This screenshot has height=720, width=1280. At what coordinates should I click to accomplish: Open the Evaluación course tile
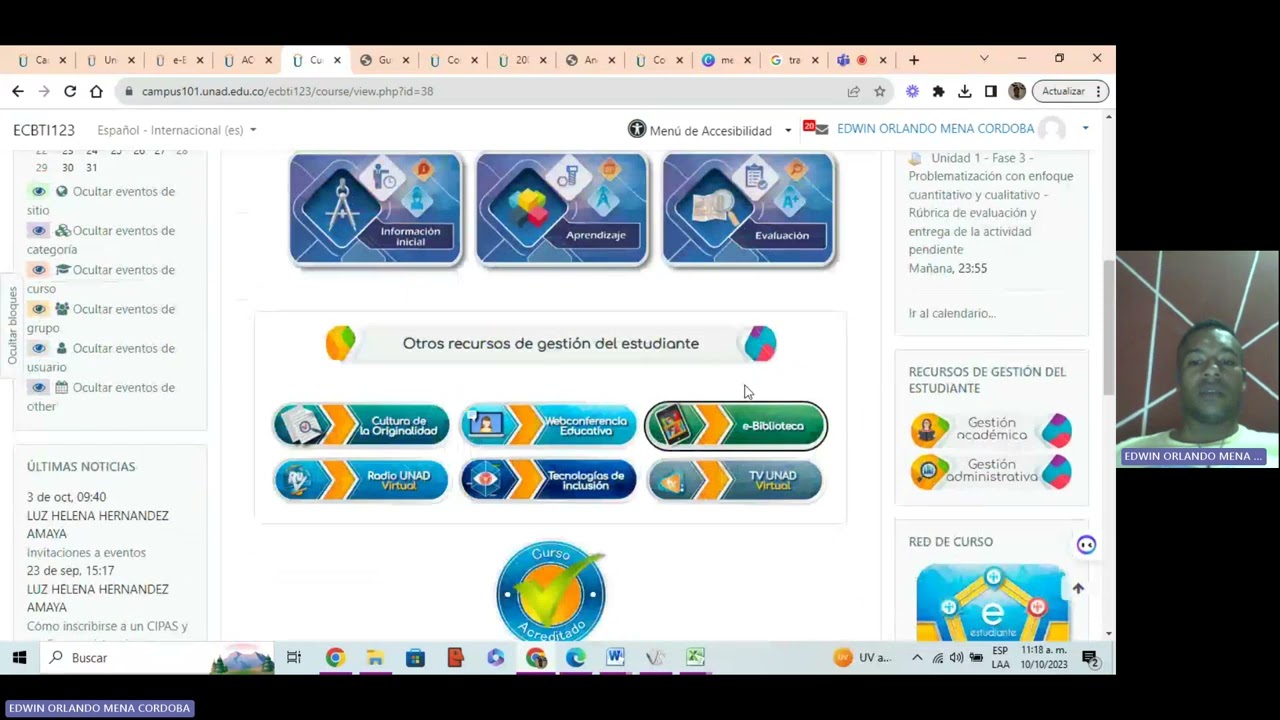(748, 209)
